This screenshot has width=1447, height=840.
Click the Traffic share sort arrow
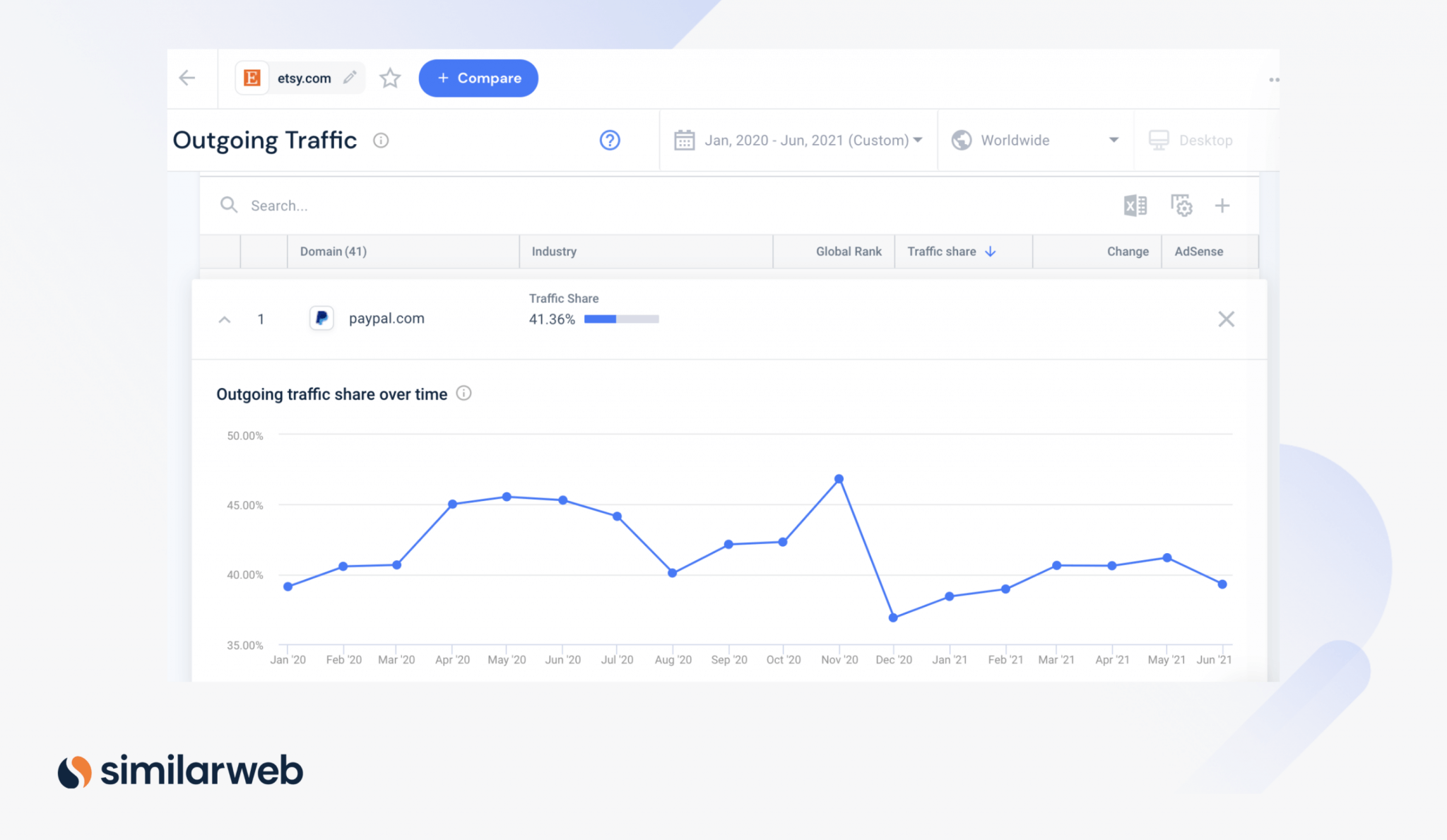(991, 252)
